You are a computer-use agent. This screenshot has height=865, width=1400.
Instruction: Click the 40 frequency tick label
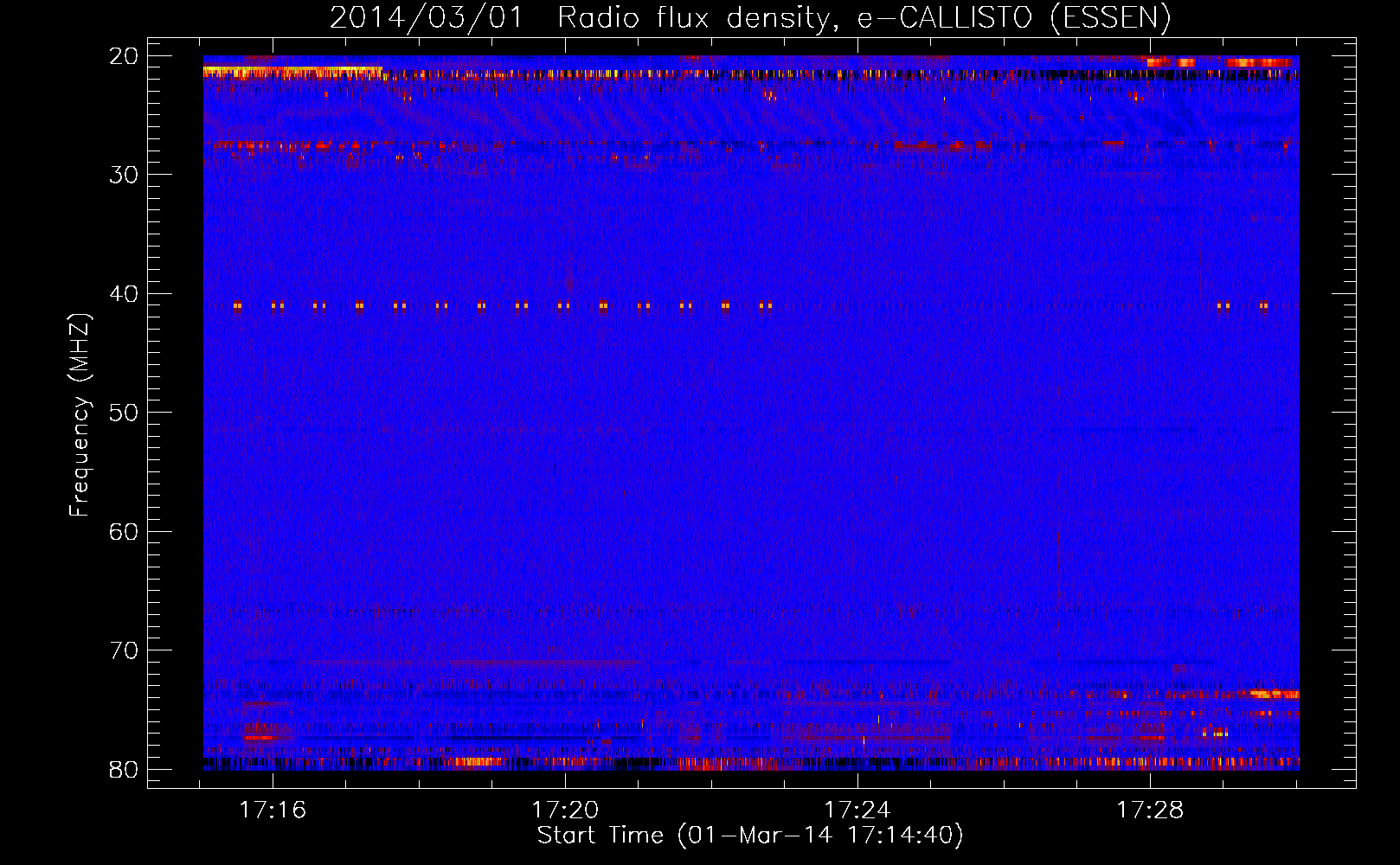[124, 294]
